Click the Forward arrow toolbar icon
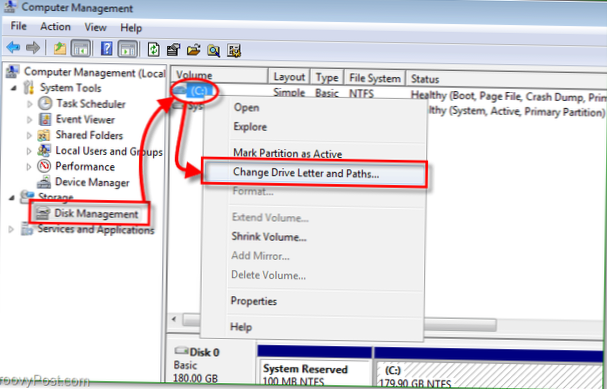 (33, 48)
